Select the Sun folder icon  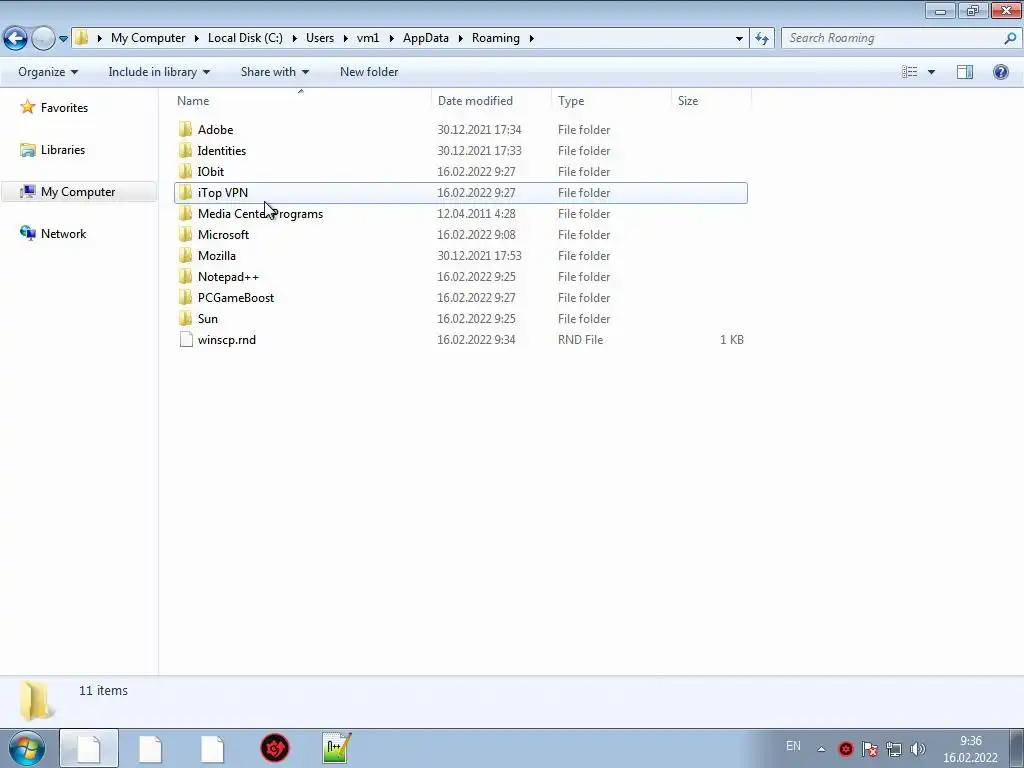click(185, 319)
